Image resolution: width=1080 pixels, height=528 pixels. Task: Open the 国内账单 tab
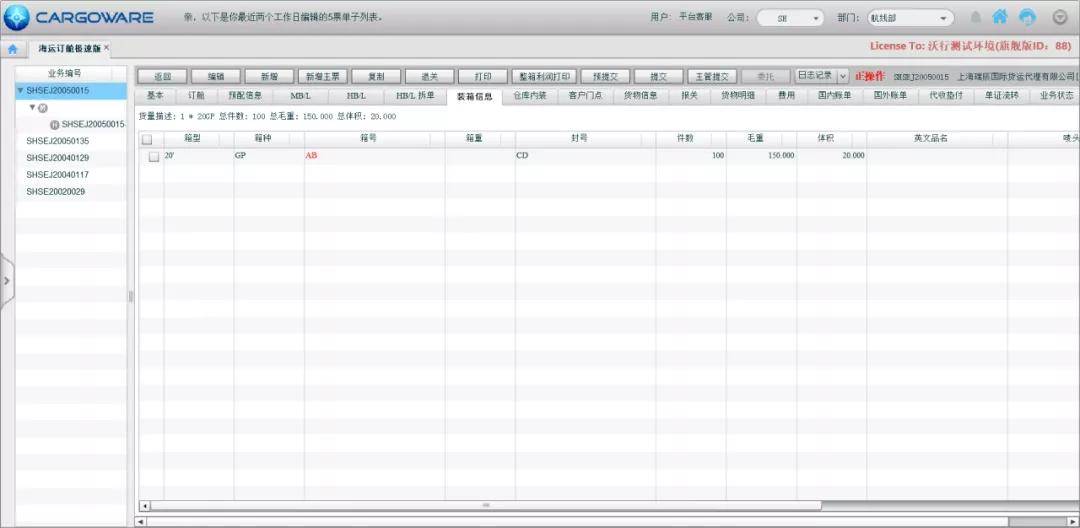tap(835, 96)
